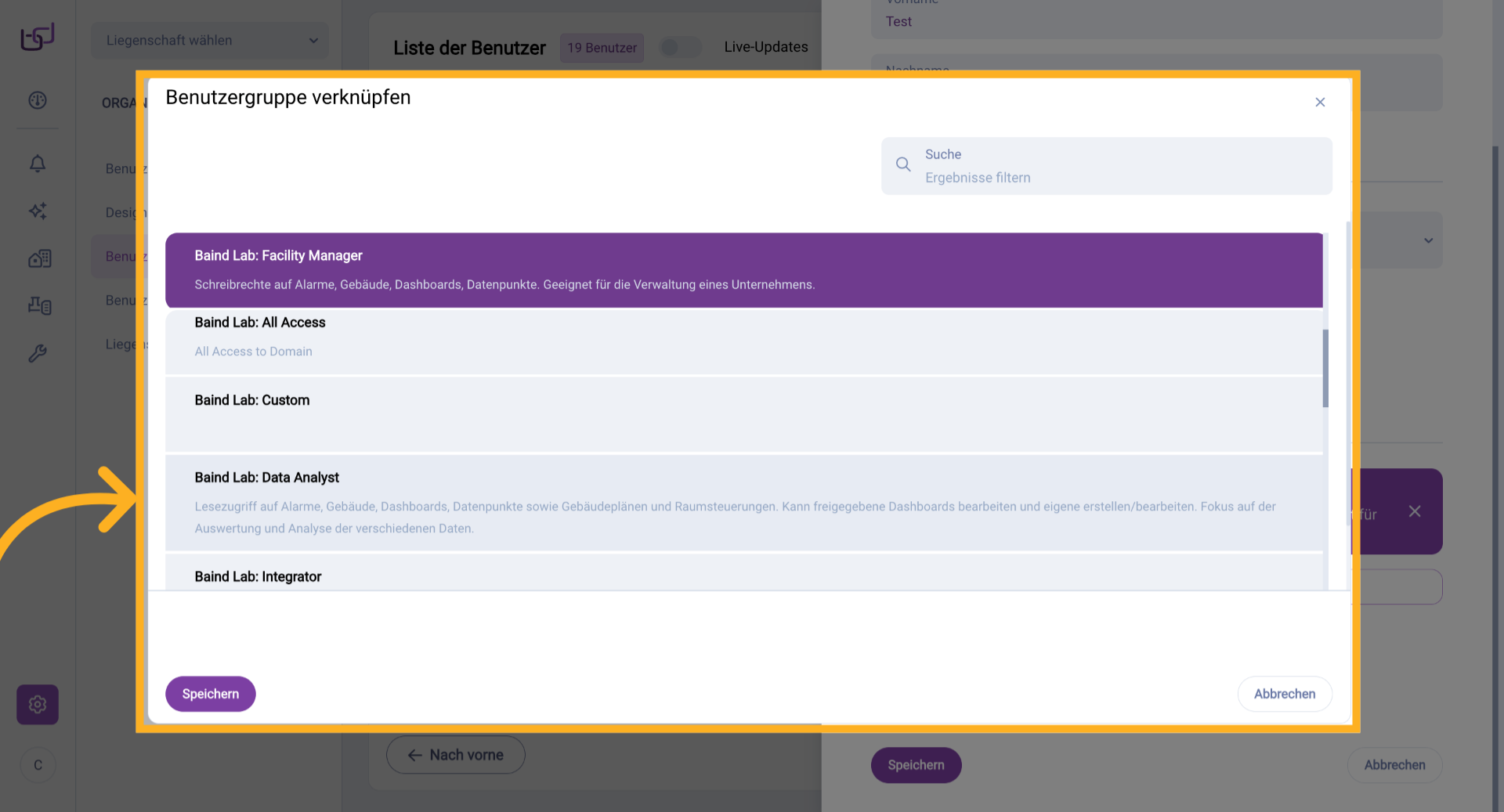
Task: Focus the Suche filter input field
Action: point(1120,177)
